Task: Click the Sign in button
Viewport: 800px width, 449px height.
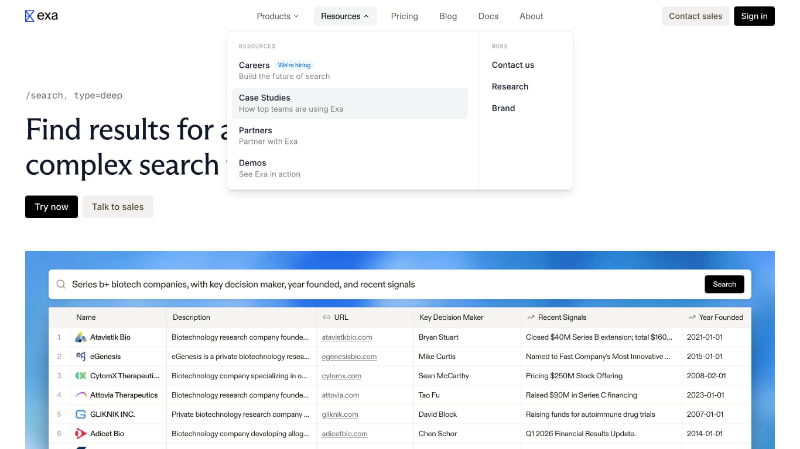Action: pyautogui.click(x=754, y=16)
